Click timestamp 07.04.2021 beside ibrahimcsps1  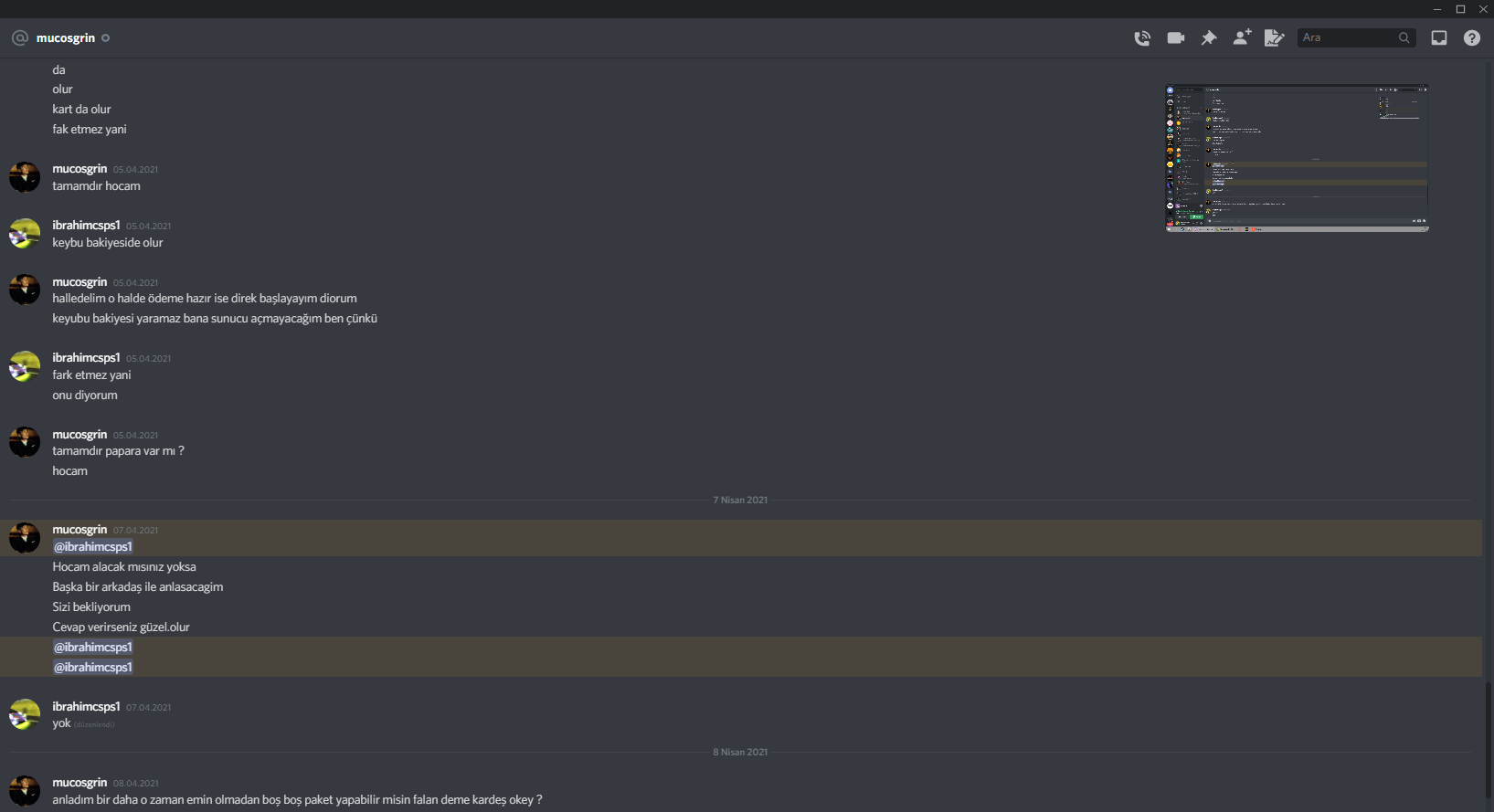(x=148, y=707)
